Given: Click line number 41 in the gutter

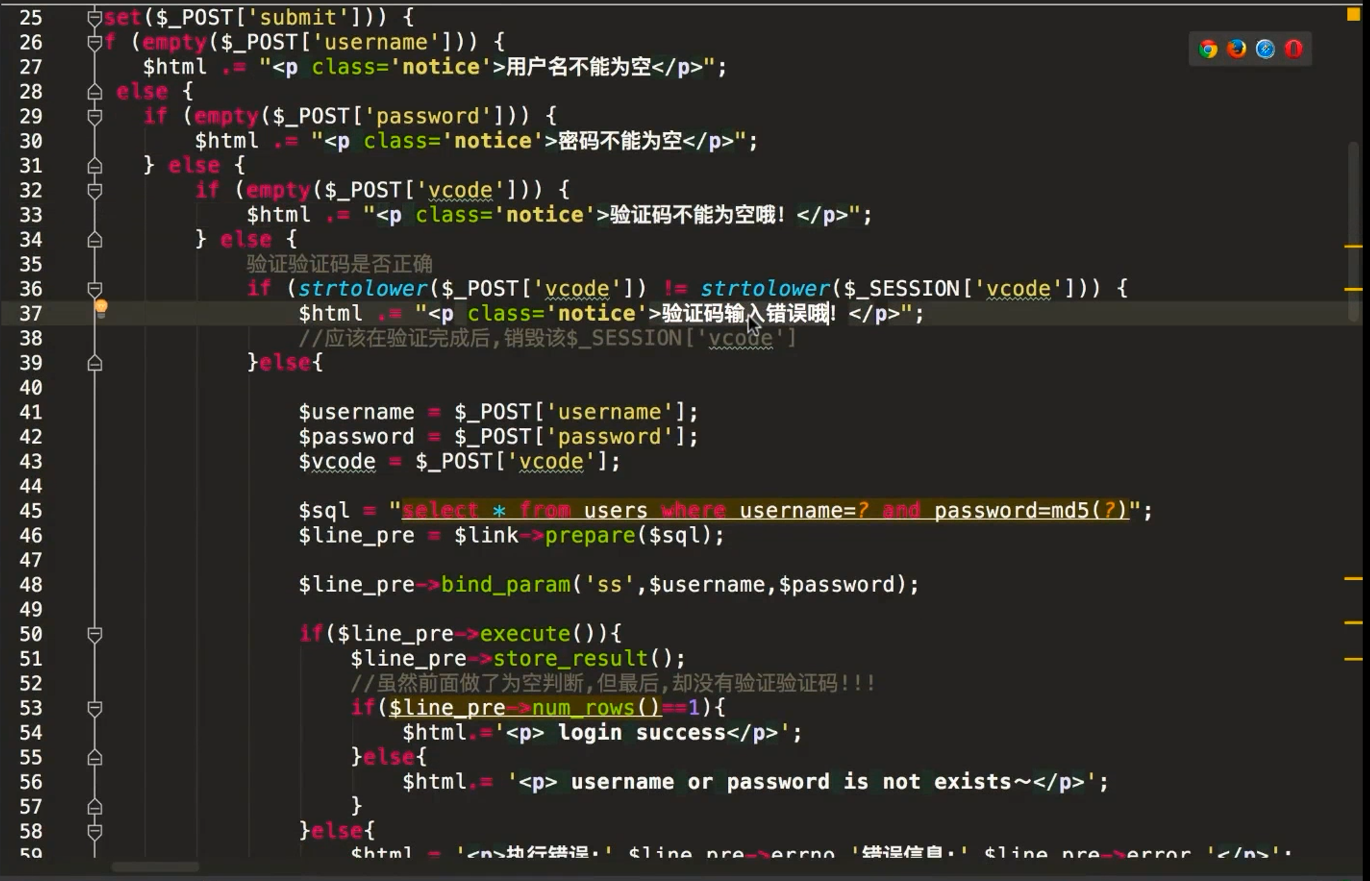Looking at the screenshot, I should (x=31, y=412).
